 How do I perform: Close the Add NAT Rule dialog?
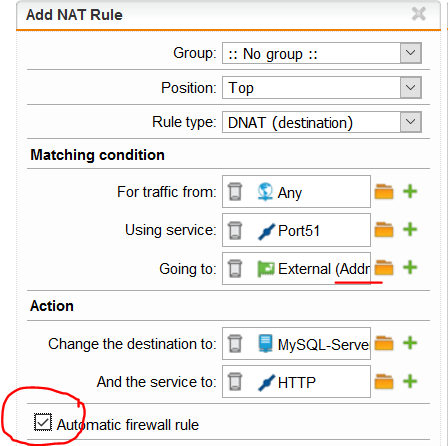point(419,14)
